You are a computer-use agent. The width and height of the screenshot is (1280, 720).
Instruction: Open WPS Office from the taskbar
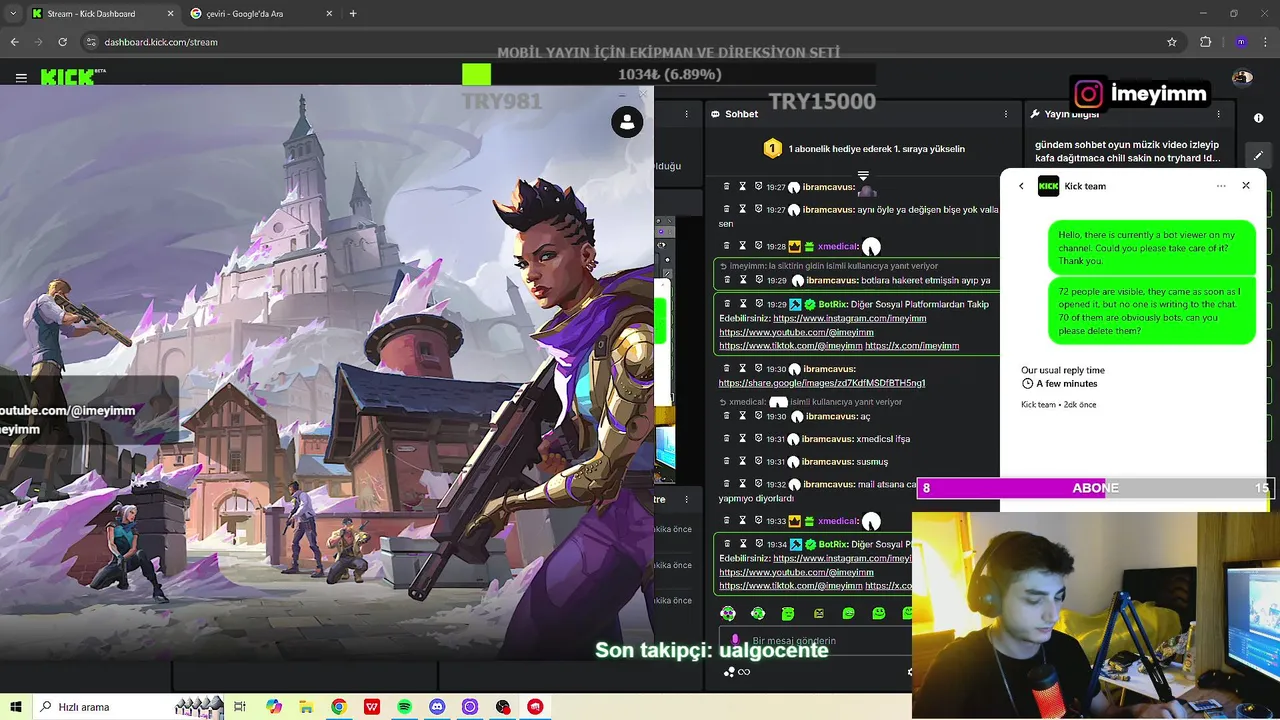[x=372, y=707]
